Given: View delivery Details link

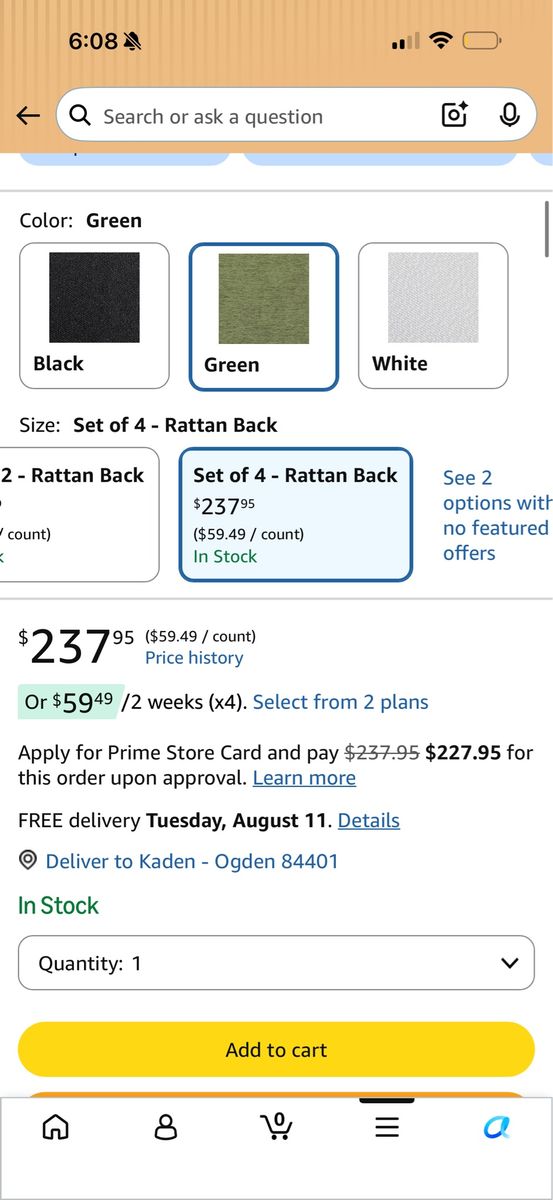Looking at the screenshot, I should pos(369,821).
